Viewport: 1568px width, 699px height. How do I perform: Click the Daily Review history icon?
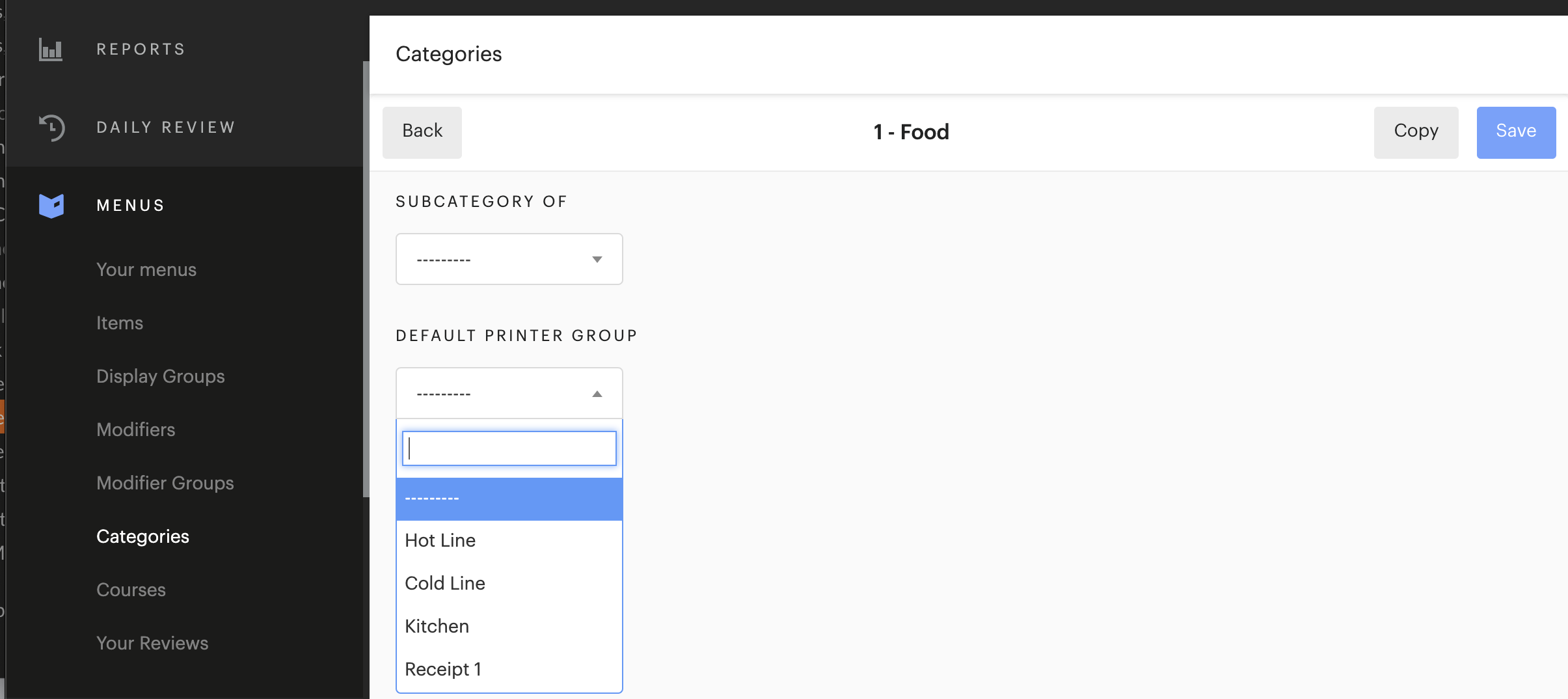pos(50,127)
